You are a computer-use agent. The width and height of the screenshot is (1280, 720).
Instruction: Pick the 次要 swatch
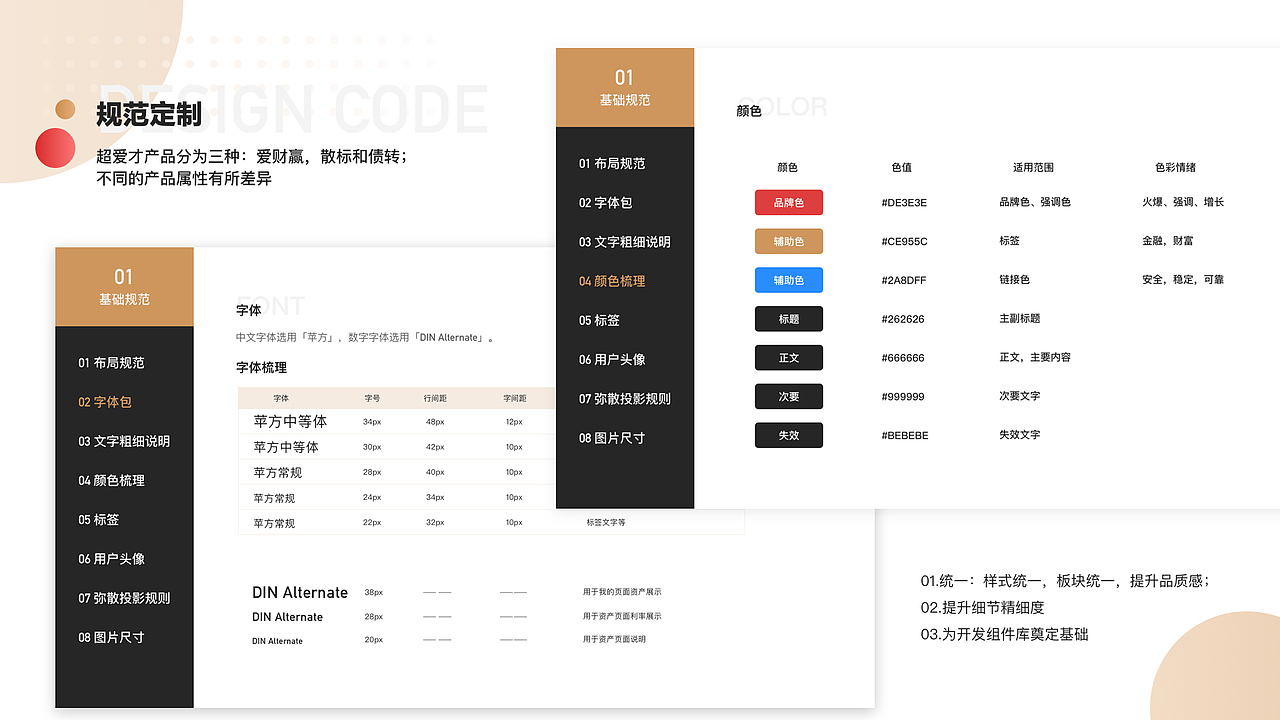tap(788, 396)
